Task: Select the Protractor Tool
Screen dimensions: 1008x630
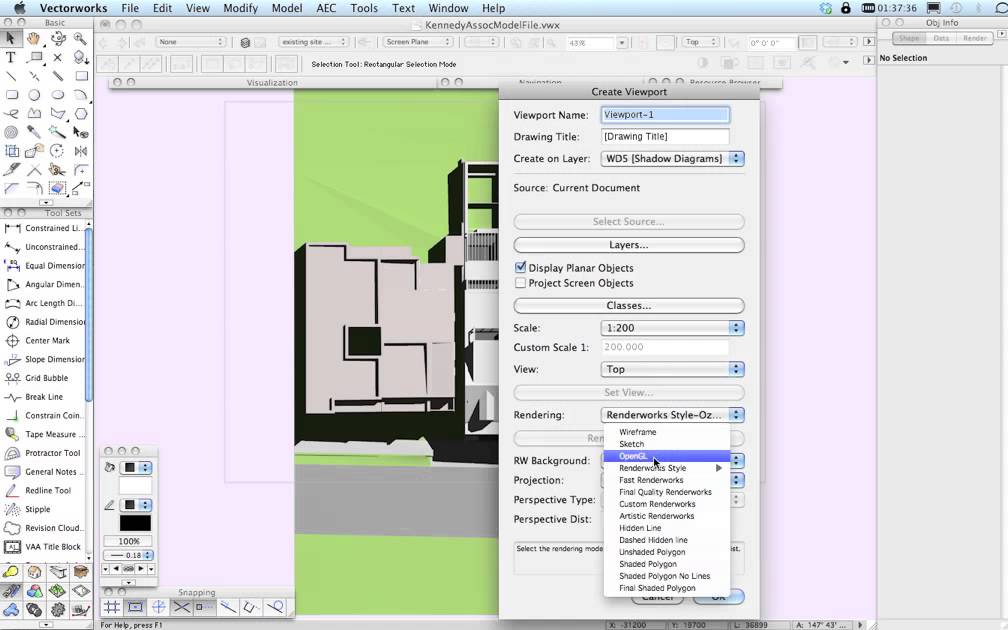Action: (44, 453)
